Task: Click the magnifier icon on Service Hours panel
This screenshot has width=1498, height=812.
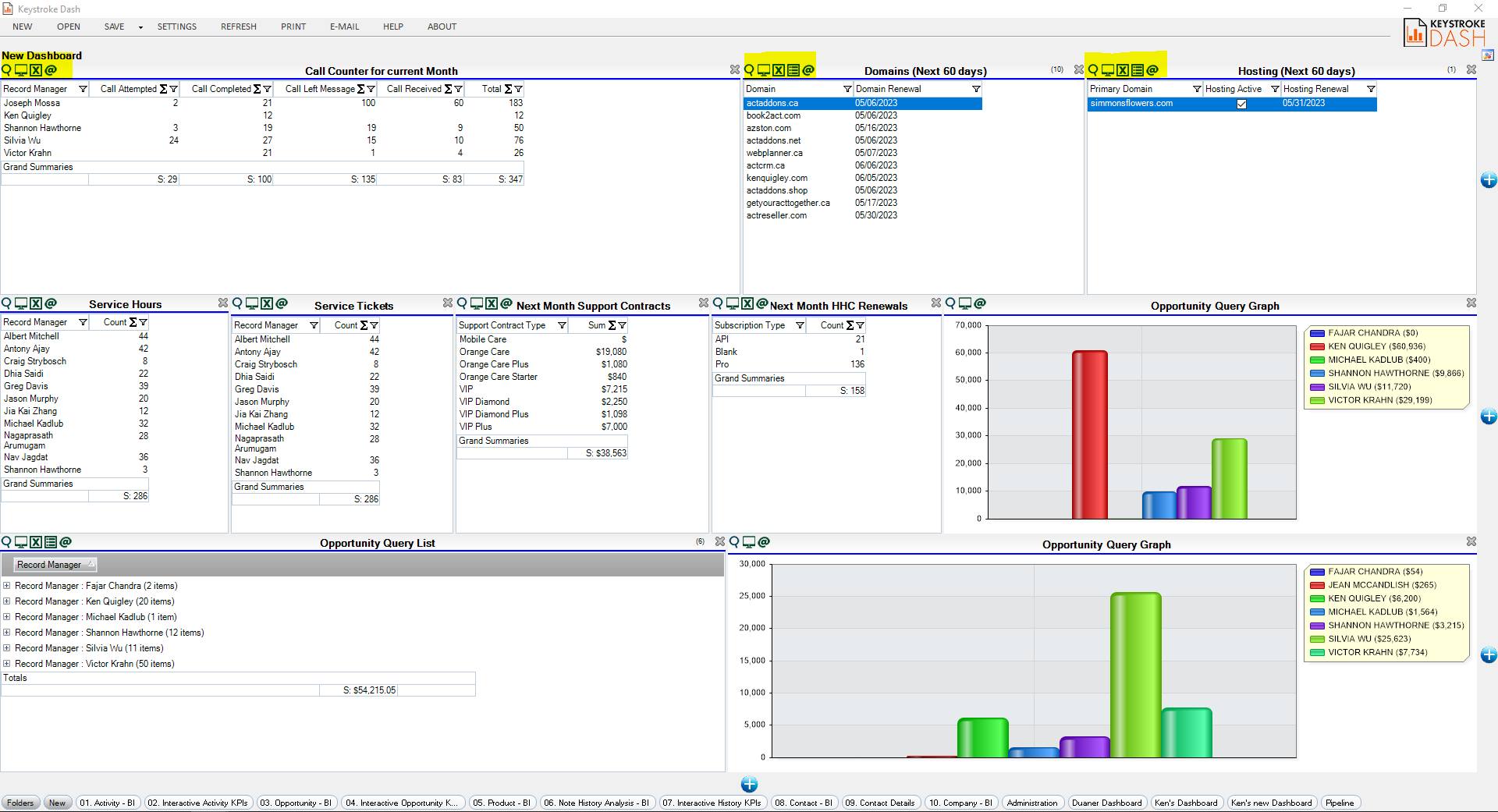Action: tap(7, 303)
